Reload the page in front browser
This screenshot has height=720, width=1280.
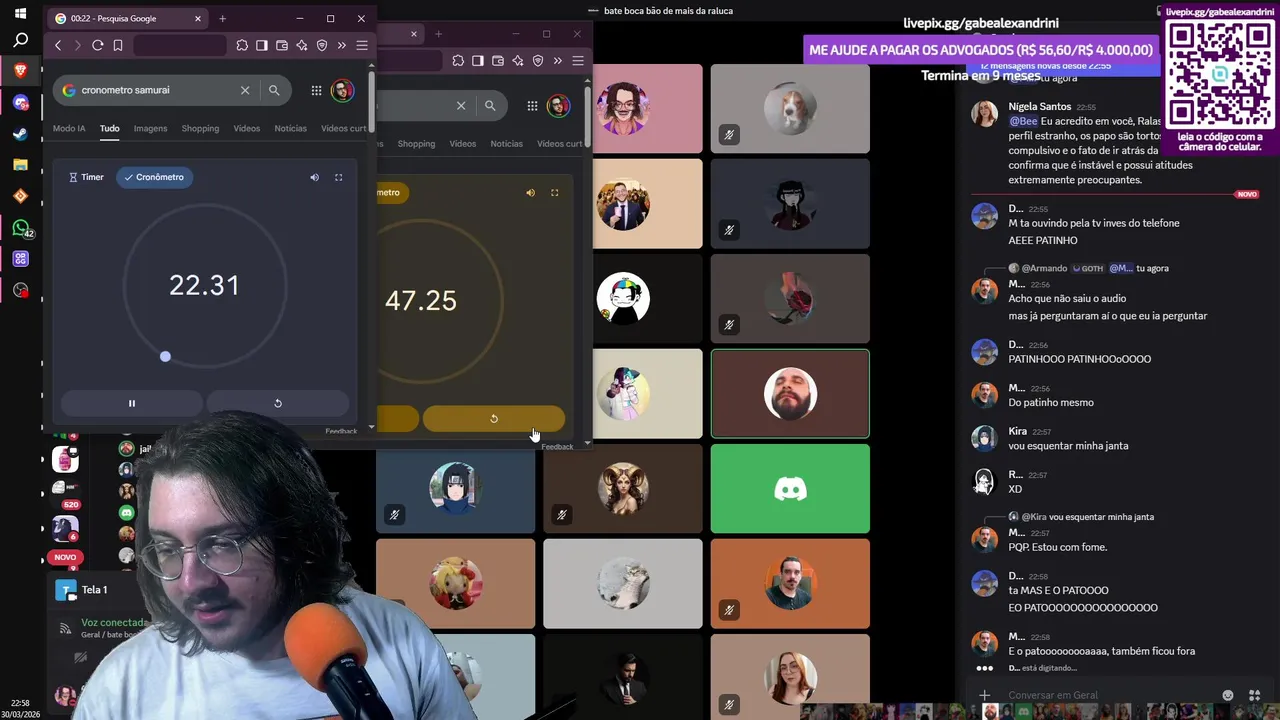pos(98,45)
